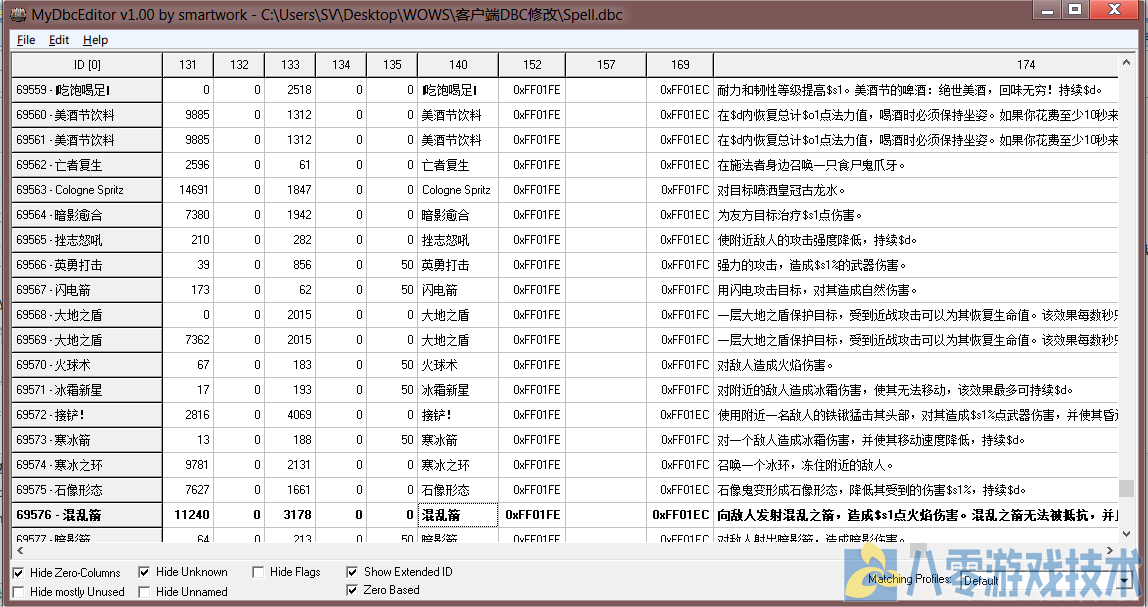Click column header 133
This screenshot has height=607, width=1148.
(290, 64)
